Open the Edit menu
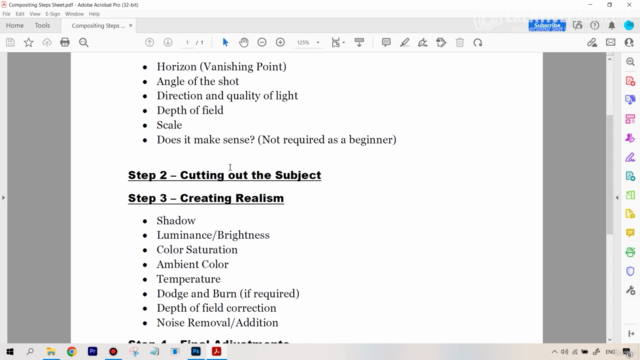This screenshot has width=640, height=360. [x=20, y=14]
